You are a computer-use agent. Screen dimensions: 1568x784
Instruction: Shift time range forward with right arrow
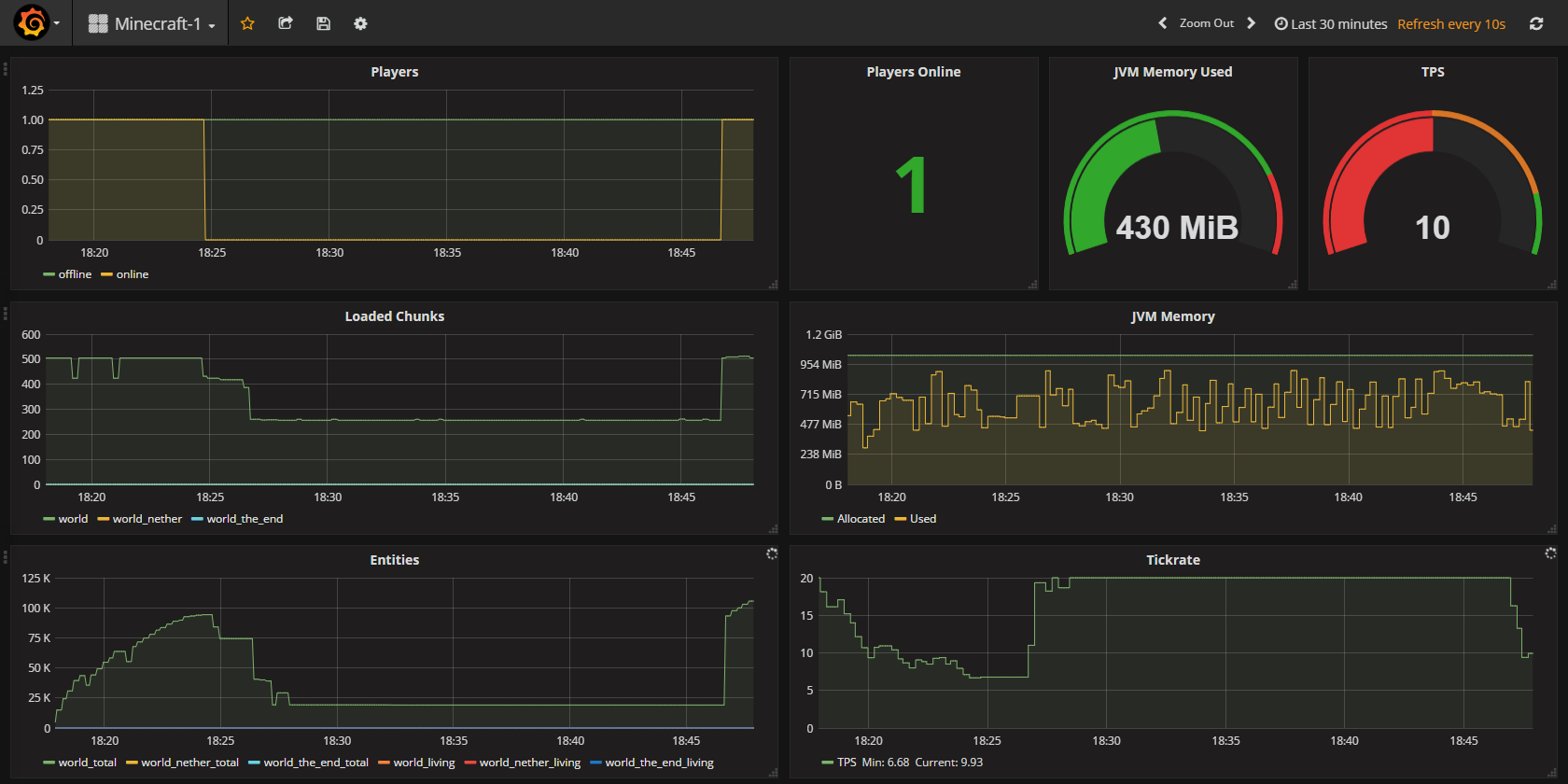pos(1252,23)
